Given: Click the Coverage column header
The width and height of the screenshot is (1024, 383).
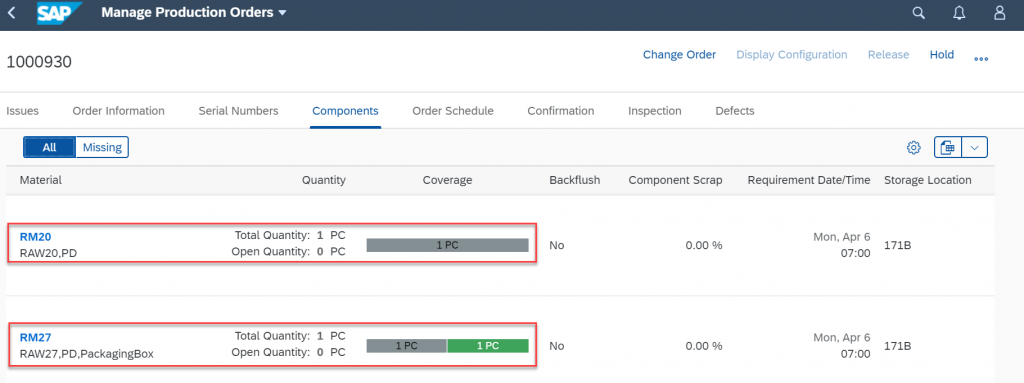Looking at the screenshot, I should point(447,180).
